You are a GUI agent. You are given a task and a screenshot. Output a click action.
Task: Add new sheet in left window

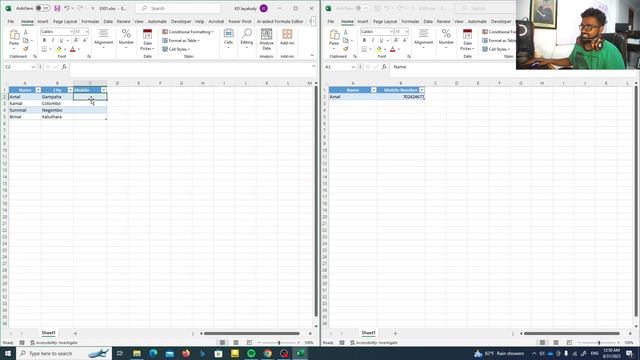click(x=76, y=333)
